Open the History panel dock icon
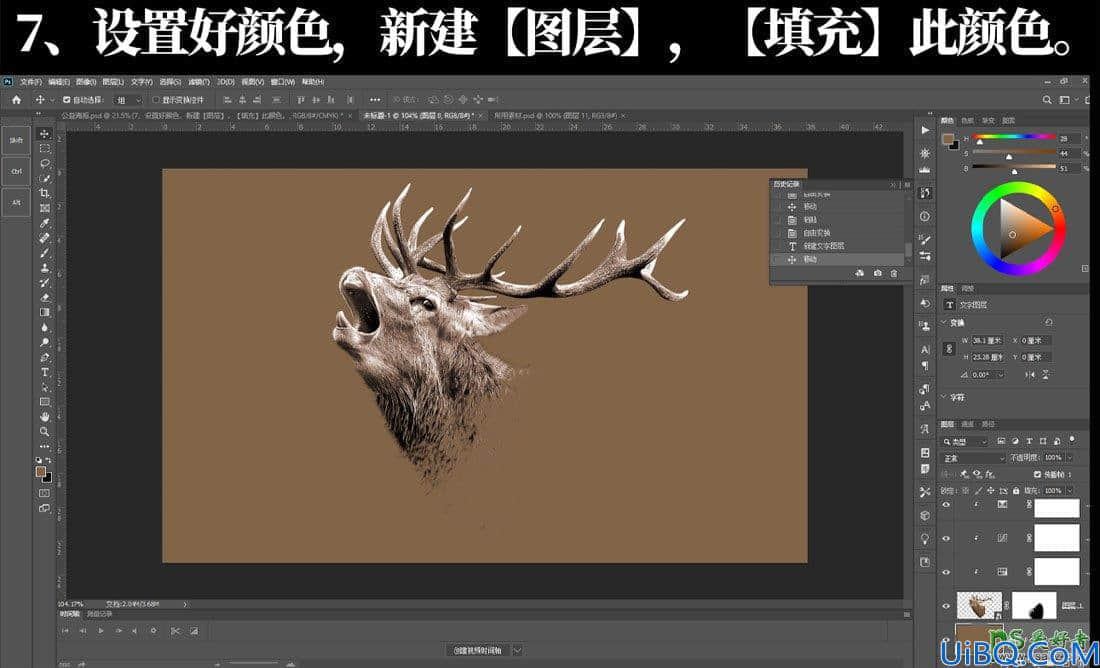1100x668 pixels. pos(925,192)
